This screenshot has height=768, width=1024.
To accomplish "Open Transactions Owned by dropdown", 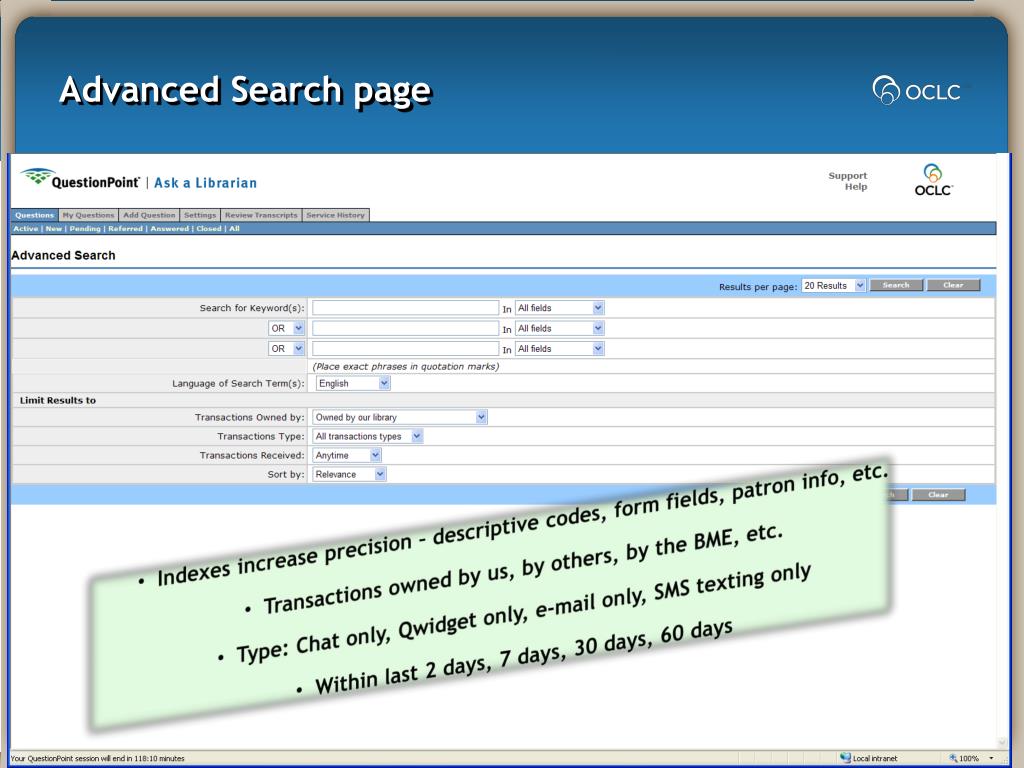I will click(x=400, y=417).
